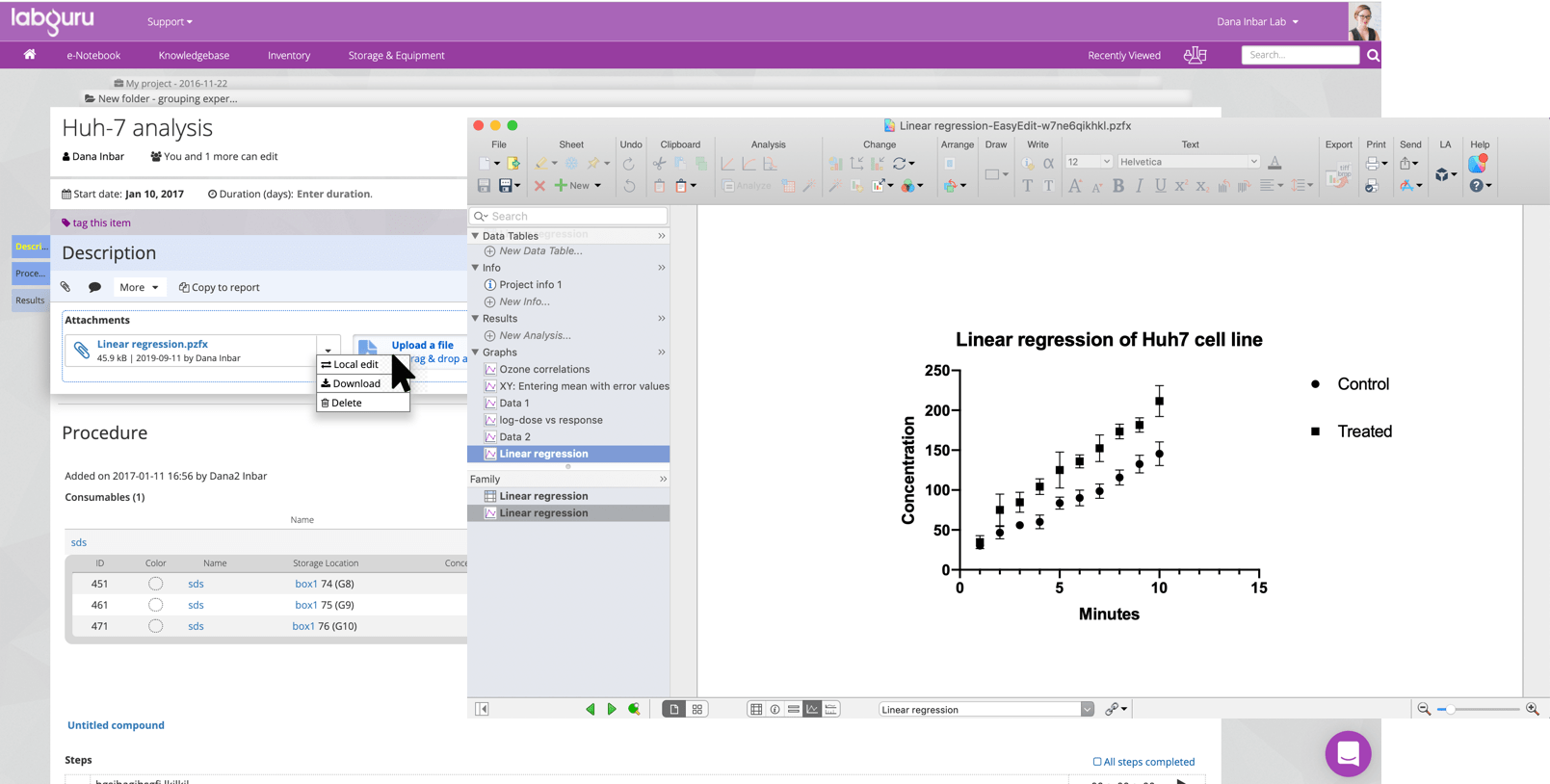The height and width of the screenshot is (784, 1550).
Task: Open the More dropdown in Description
Action: (x=139, y=287)
